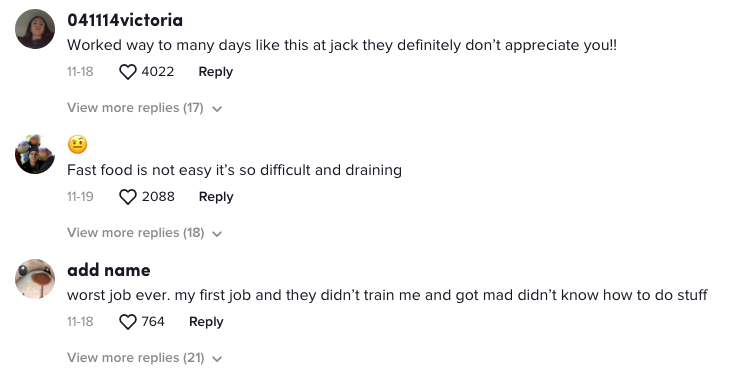
Task: Click chevron next to 21 replies
Action: pyautogui.click(x=217, y=359)
